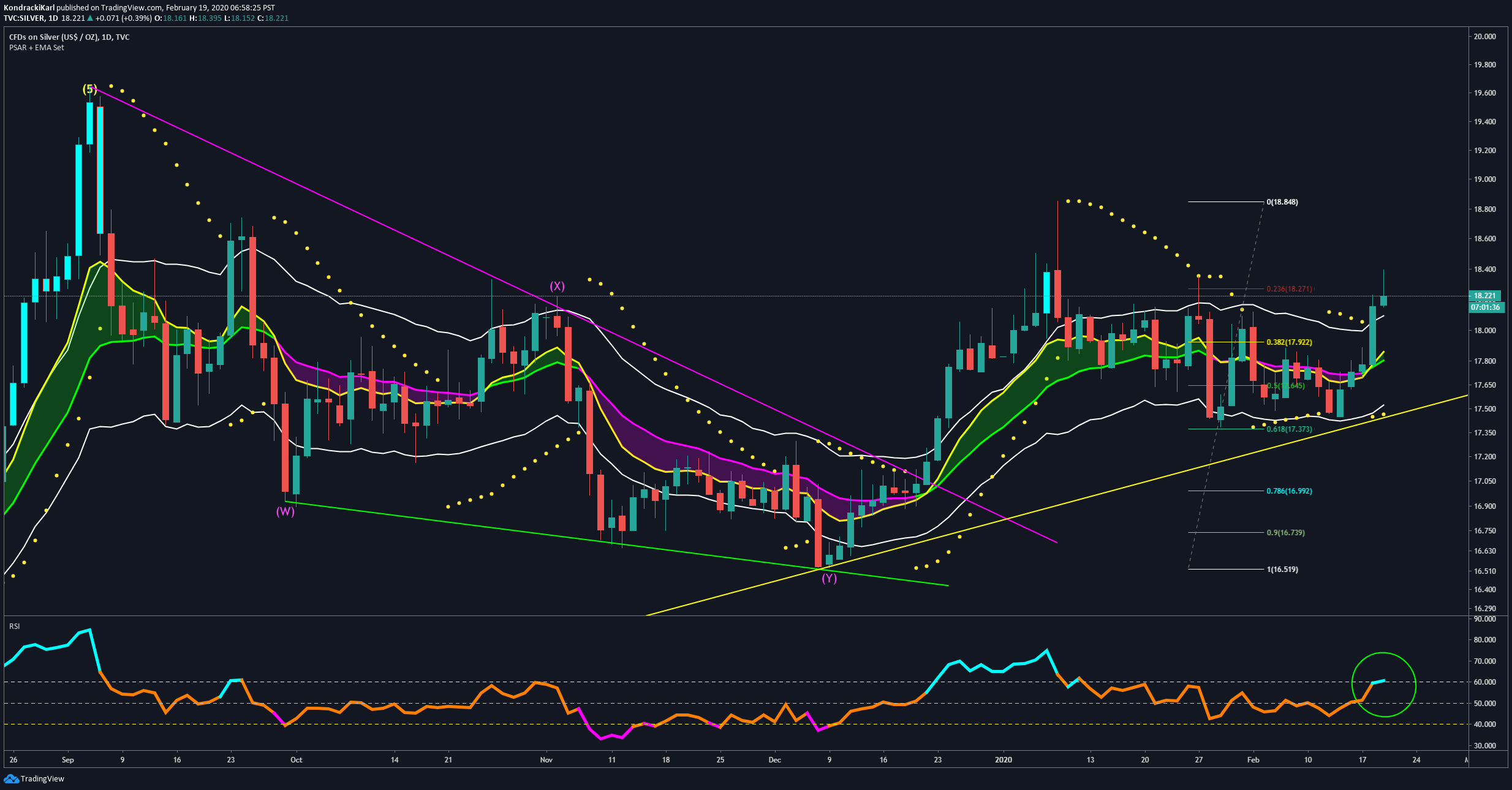Click the 60.000 RSI axis label
Screen dimensions: 1512x790
1485,682
